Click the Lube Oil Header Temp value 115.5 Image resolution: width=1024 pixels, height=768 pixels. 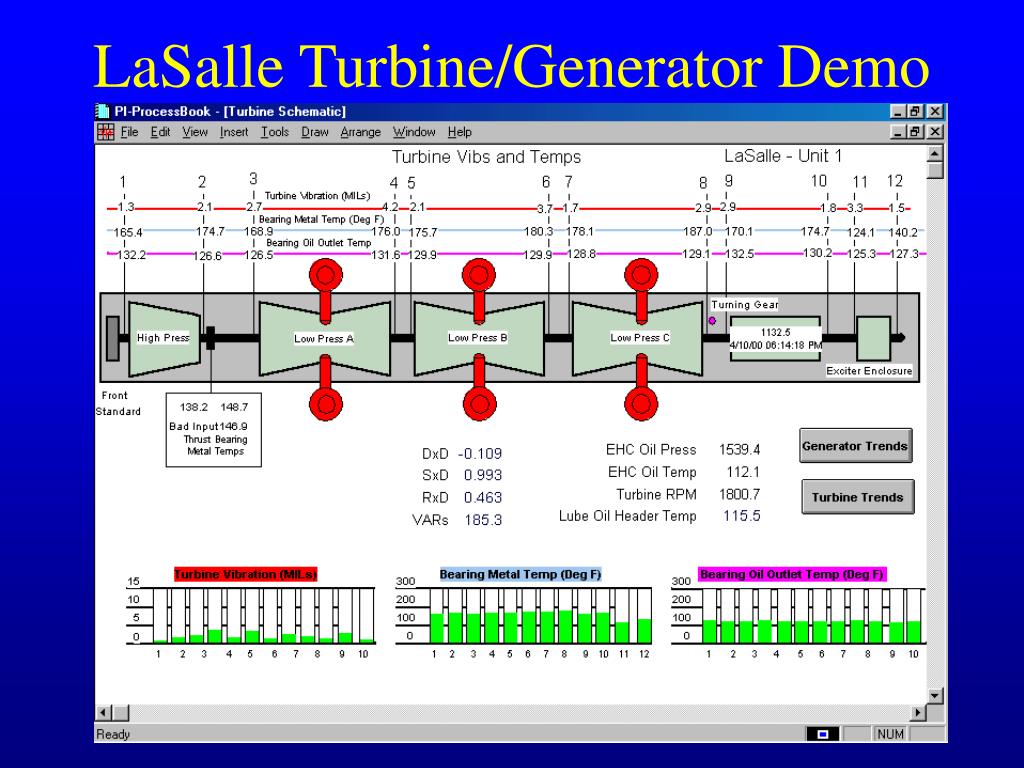click(742, 516)
